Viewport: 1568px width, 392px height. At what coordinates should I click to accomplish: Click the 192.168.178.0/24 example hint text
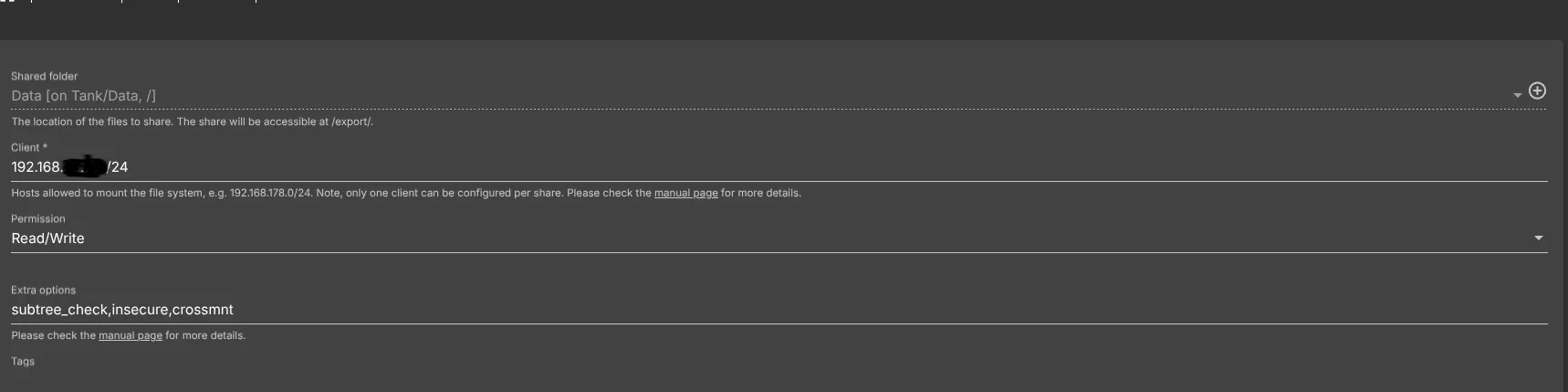tap(269, 194)
